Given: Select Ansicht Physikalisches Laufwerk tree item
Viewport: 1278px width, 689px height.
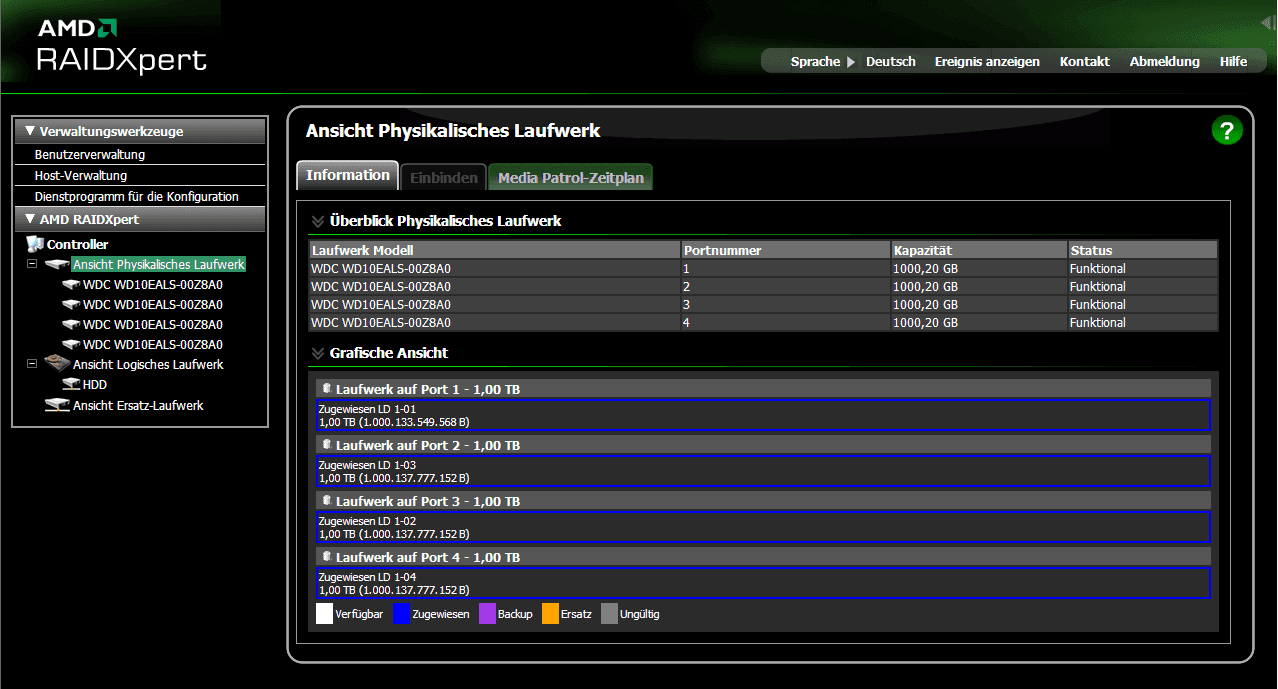Looking at the screenshot, I should pyautogui.click(x=158, y=265).
